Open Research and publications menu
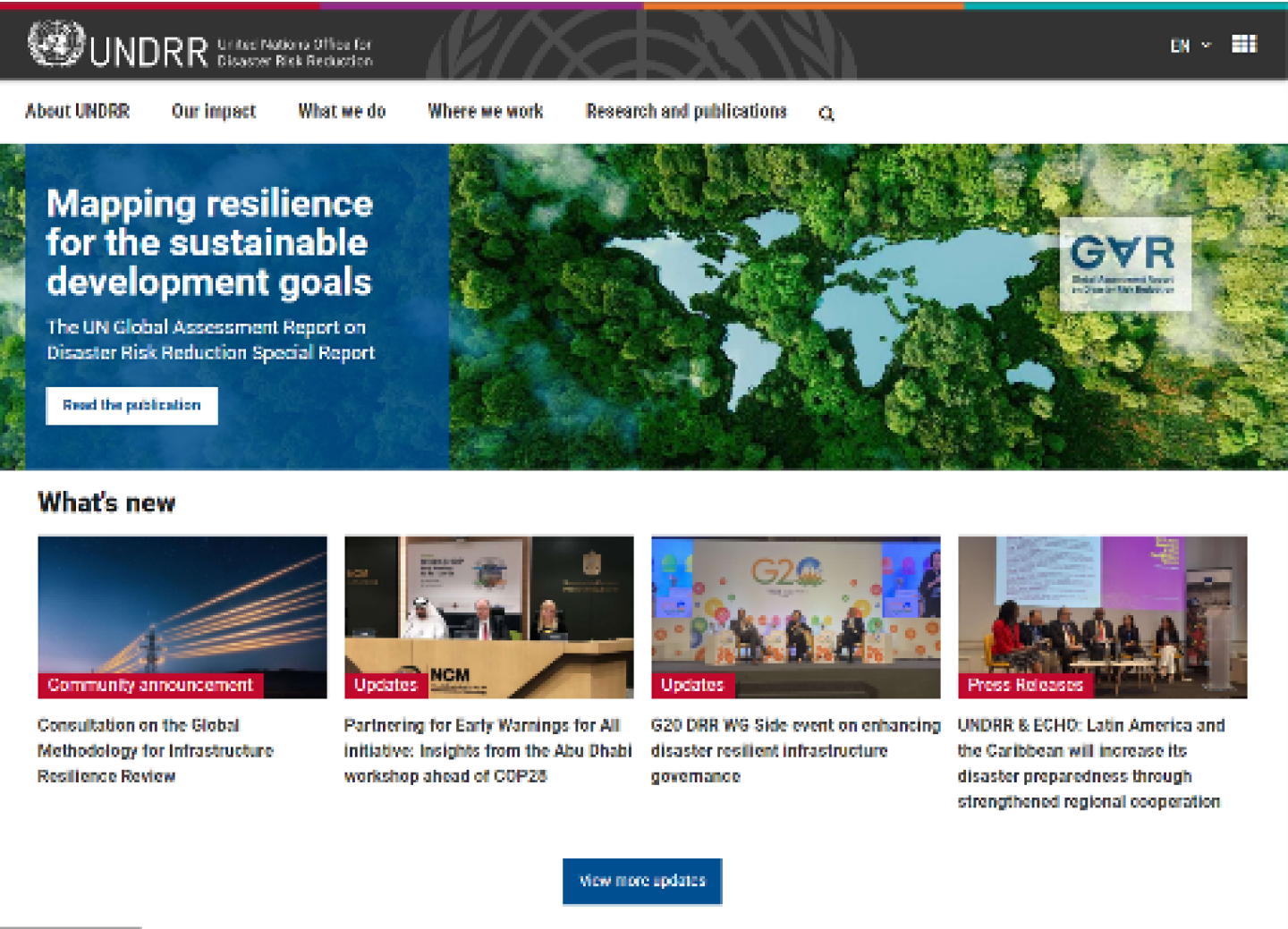The height and width of the screenshot is (929, 1288). 685,112
